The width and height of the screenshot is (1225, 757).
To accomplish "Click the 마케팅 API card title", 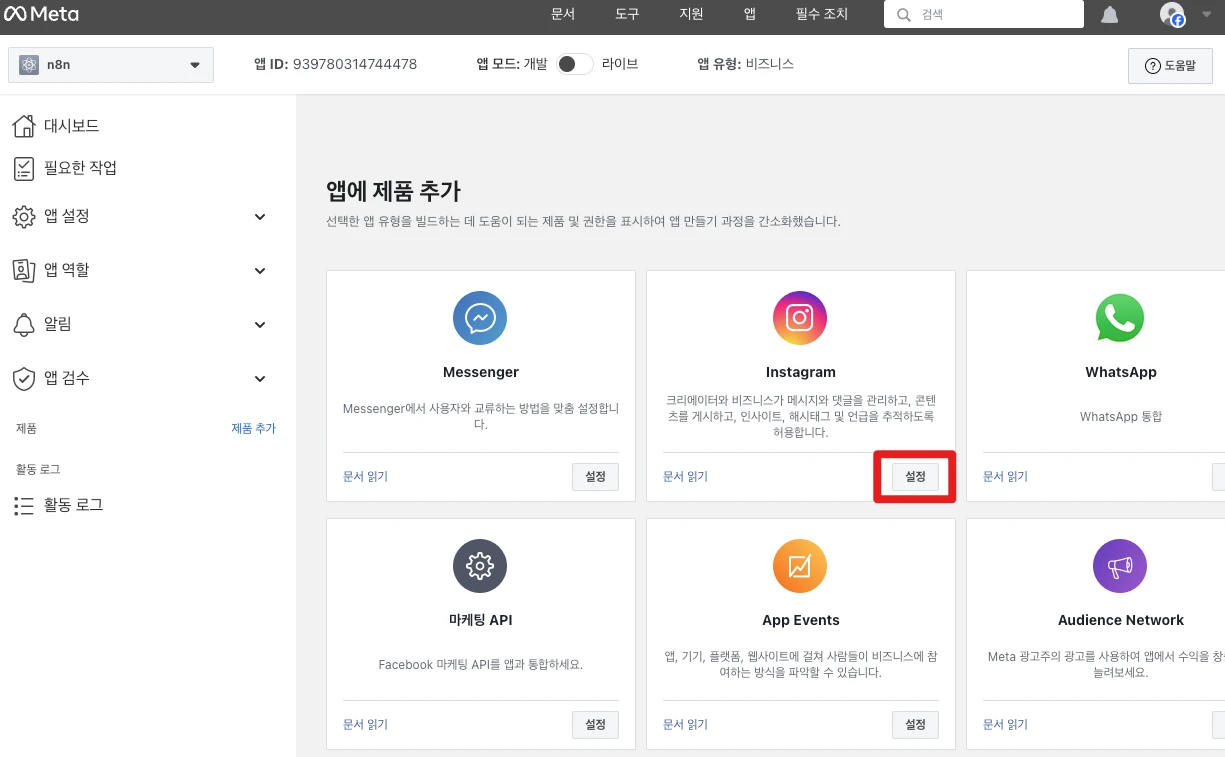I will tap(481, 620).
